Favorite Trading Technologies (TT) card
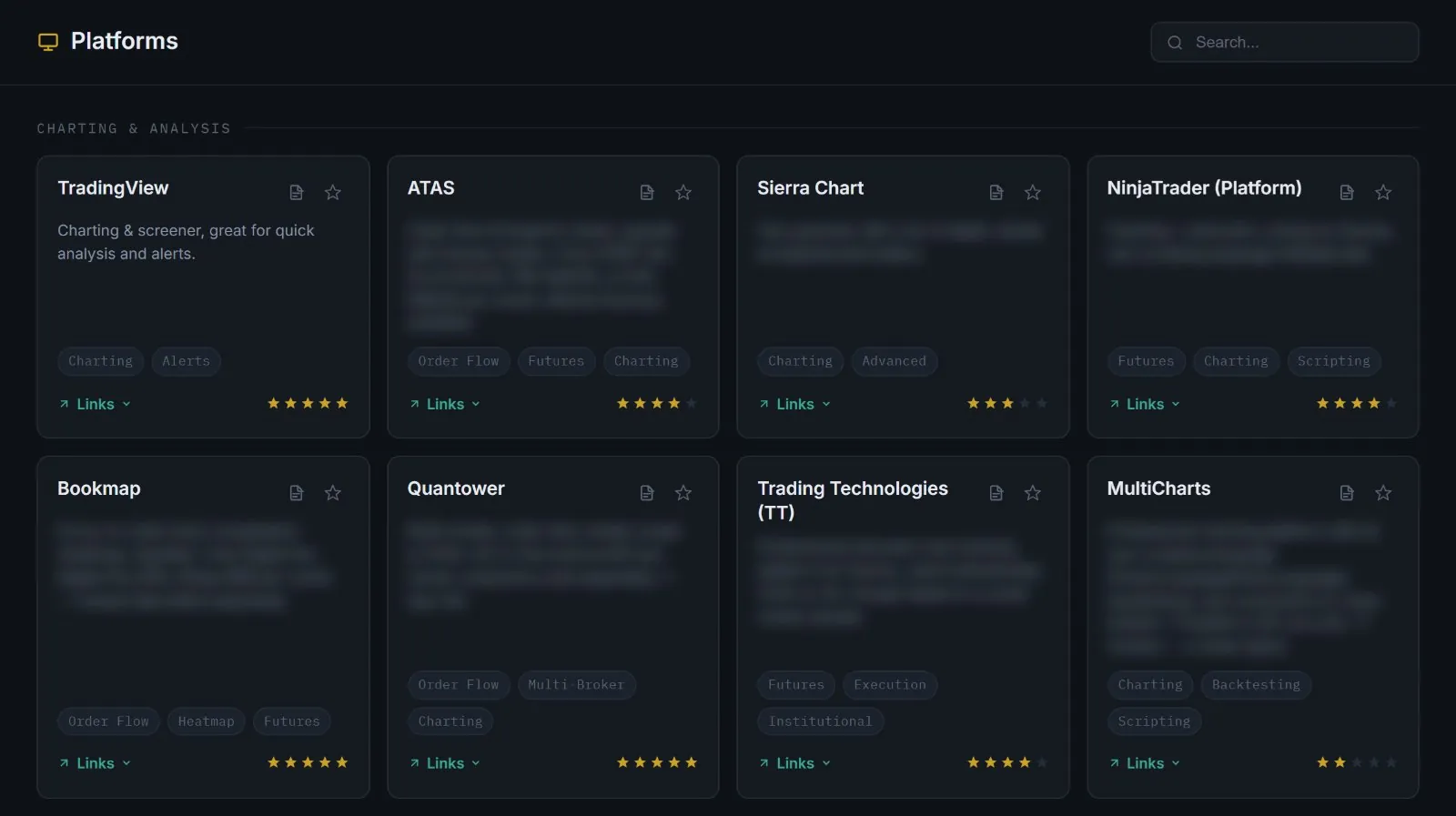The image size is (1456, 816). 1033,492
